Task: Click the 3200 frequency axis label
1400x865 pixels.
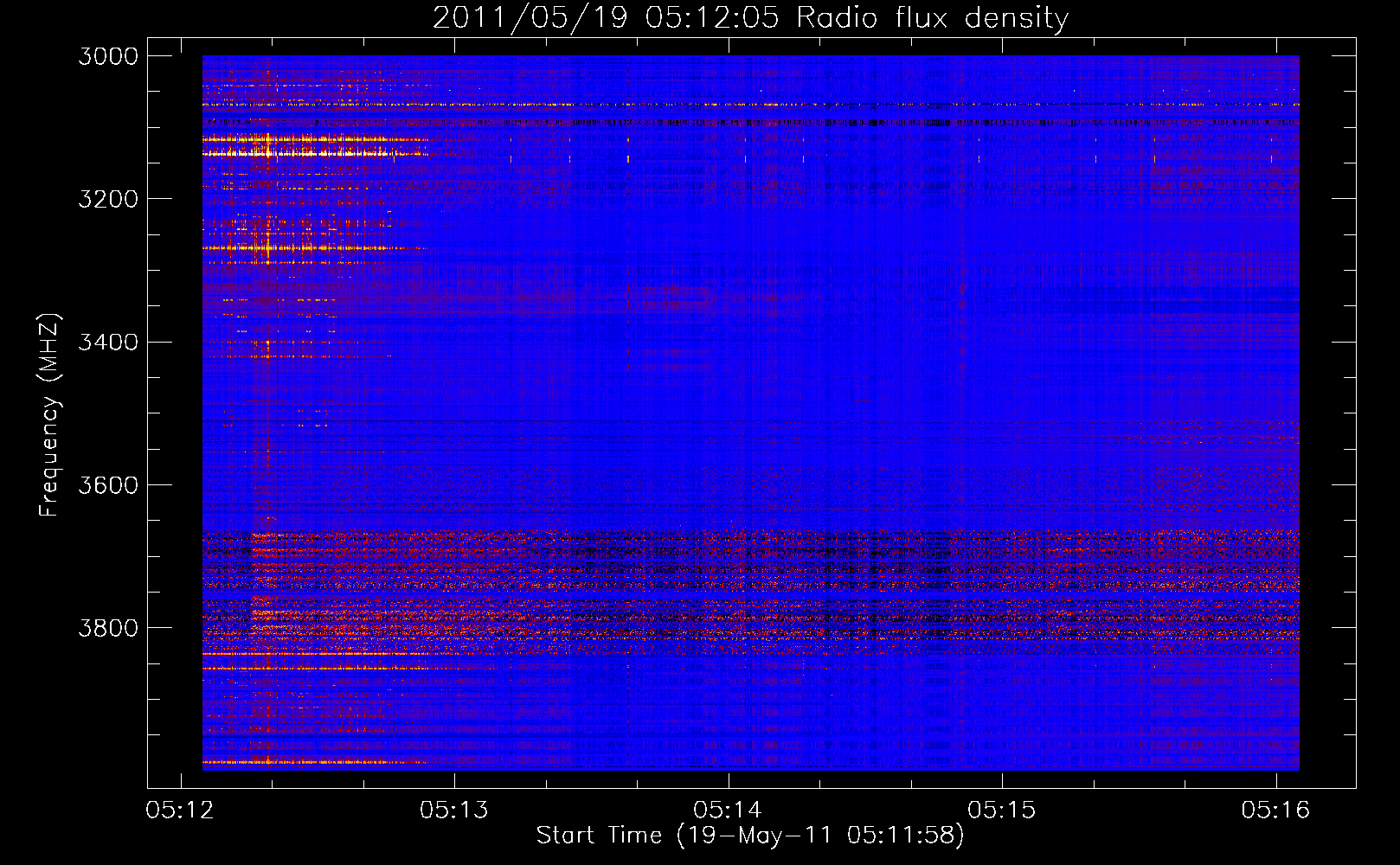Action: click(x=108, y=199)
